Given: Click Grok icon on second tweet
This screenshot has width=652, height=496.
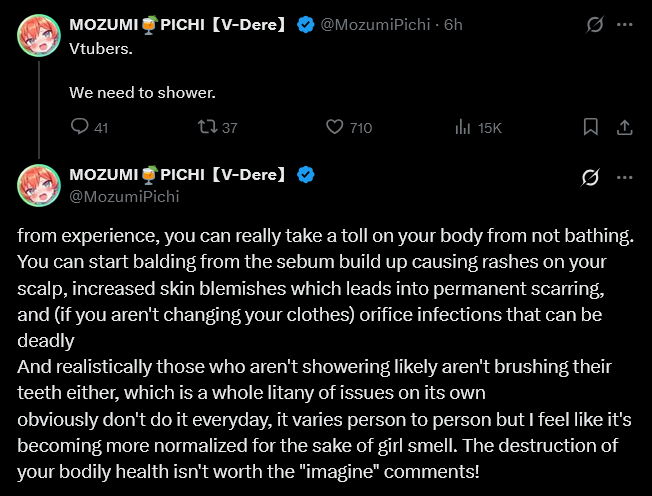Looking at the screenshot, I should coord(591,177).
